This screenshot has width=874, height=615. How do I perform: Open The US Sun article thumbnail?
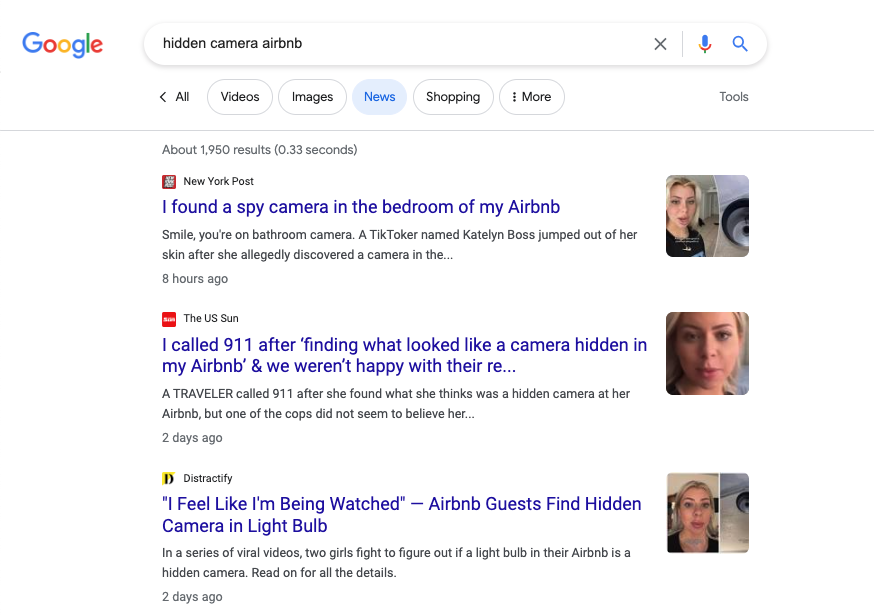[x=707, y=353]
